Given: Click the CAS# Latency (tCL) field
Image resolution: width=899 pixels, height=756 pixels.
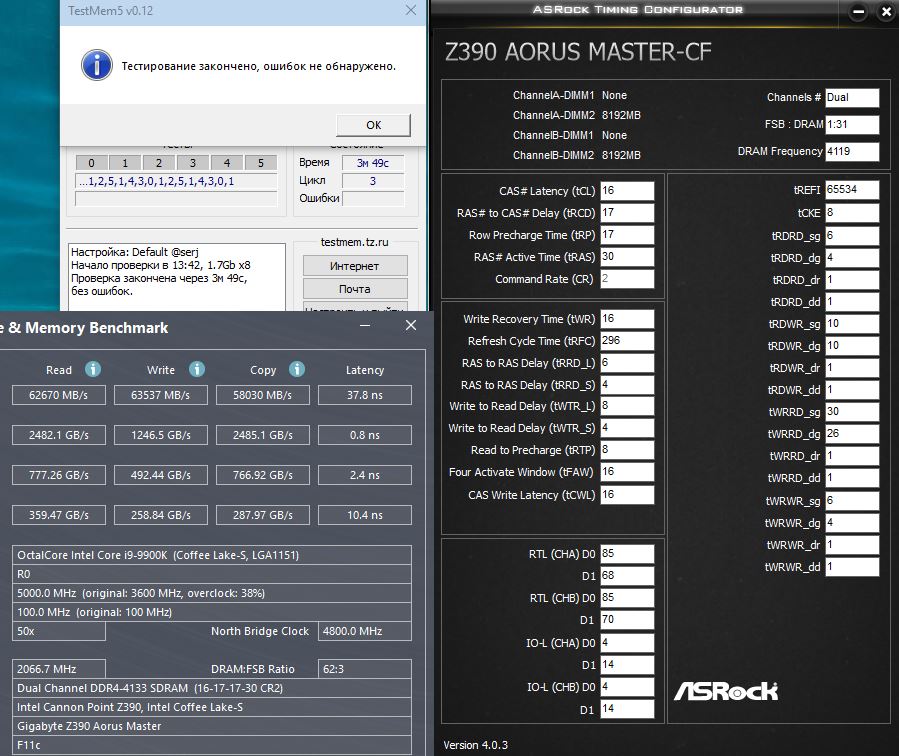Looking at the screenshot, I should pos(627,191).
